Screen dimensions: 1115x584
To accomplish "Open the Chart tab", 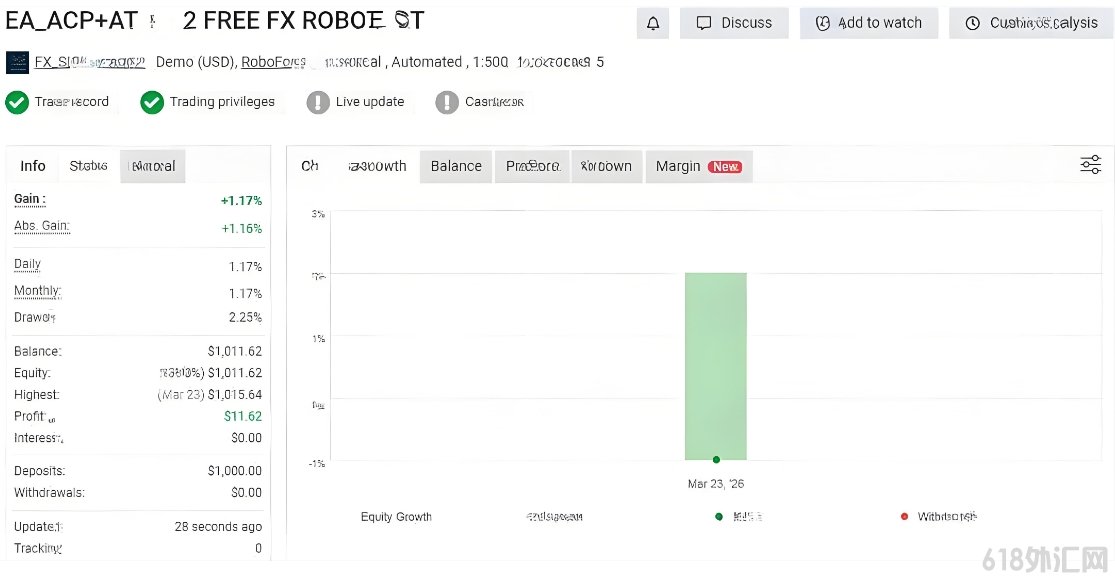I will point(310,166).
